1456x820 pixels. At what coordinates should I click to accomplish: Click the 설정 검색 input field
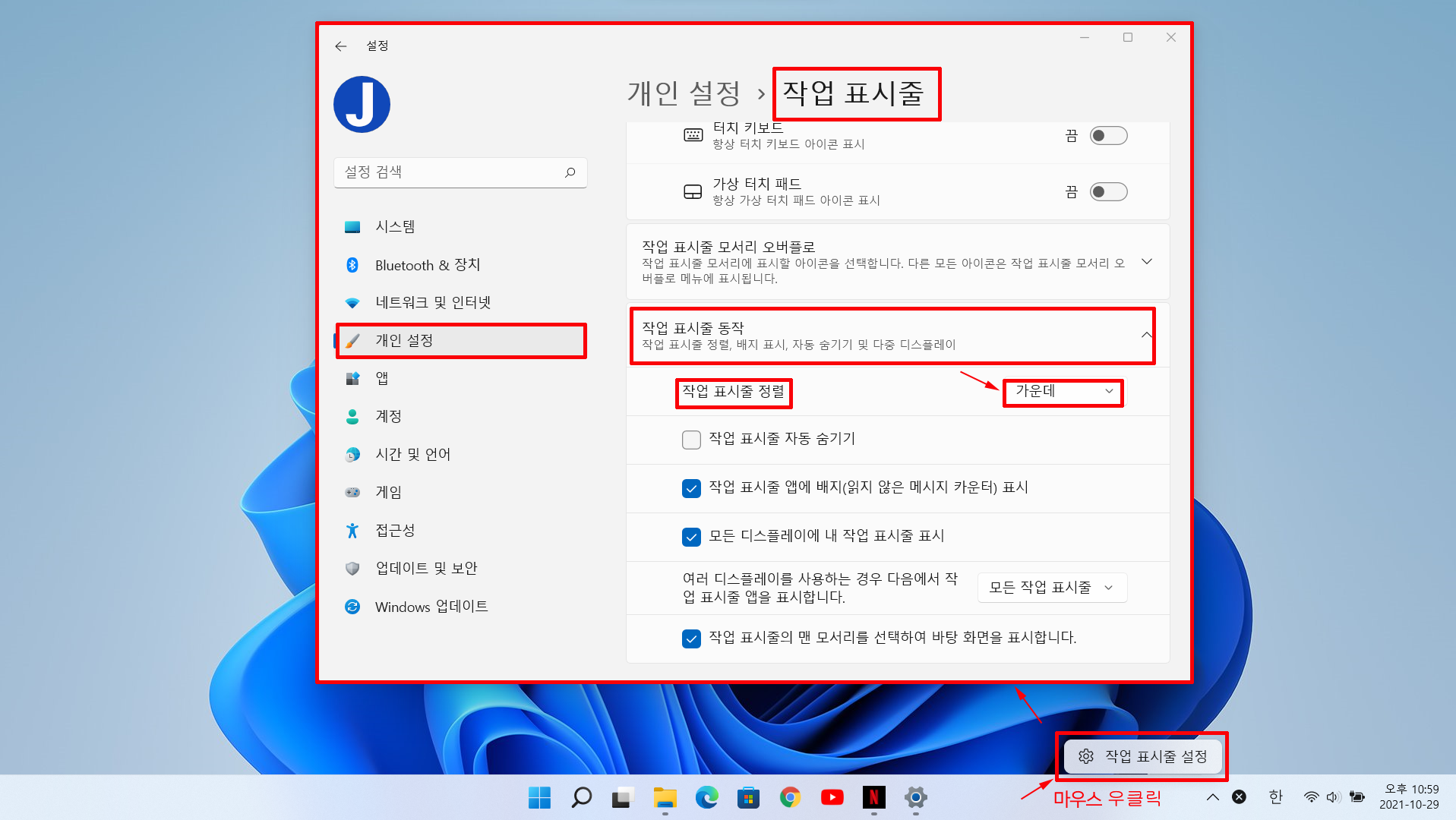(x=460, y=172)
